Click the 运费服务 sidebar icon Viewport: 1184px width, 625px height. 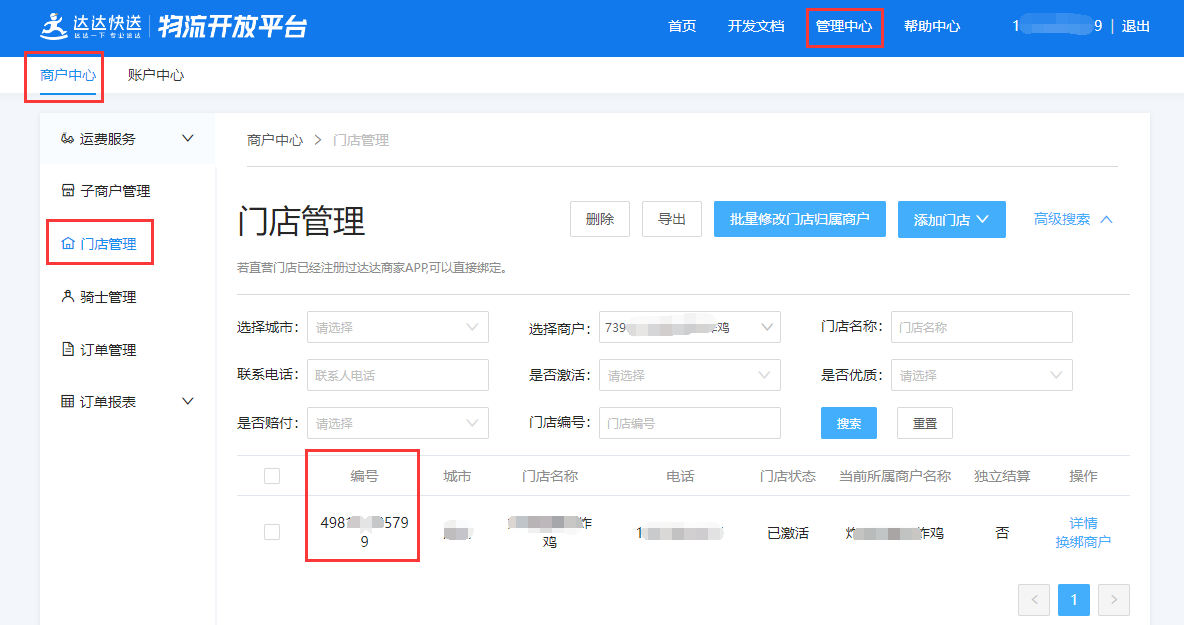(67, 138)
